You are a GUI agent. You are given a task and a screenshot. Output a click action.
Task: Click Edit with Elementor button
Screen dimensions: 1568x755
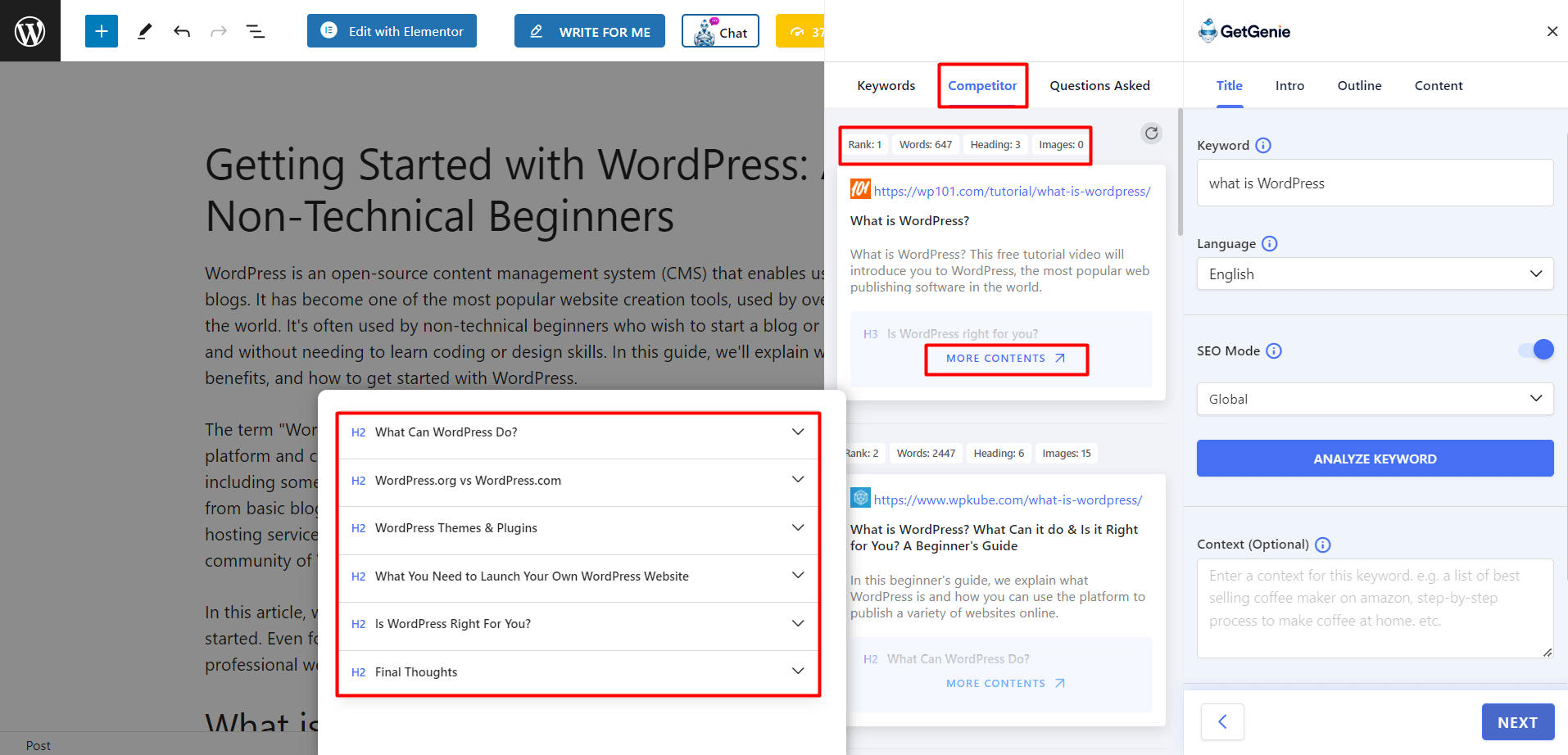click(392, 31)
